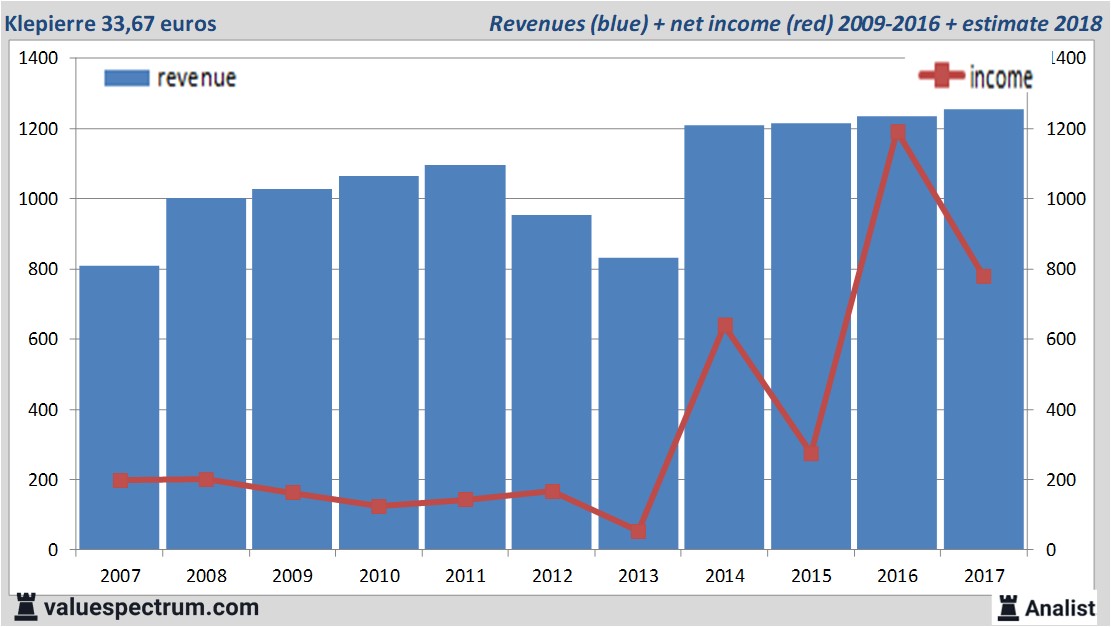Click the 2017 income endpoint marker
Screen dimensions: 1111x627
click(x=984, y=275)
